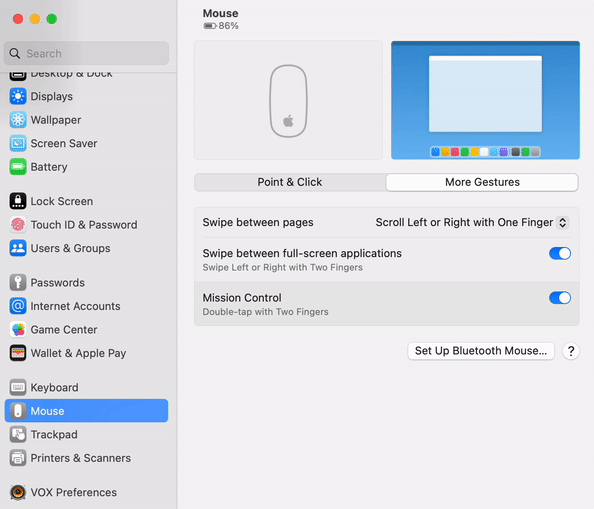Click the Wallpaper flower icon

(x=18, y=120)
